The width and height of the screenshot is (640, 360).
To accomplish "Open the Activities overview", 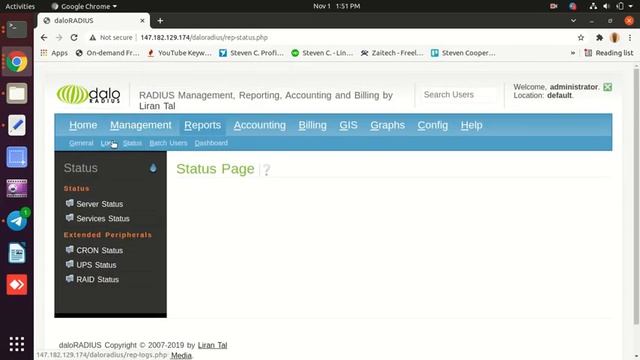I will point(20,6).
